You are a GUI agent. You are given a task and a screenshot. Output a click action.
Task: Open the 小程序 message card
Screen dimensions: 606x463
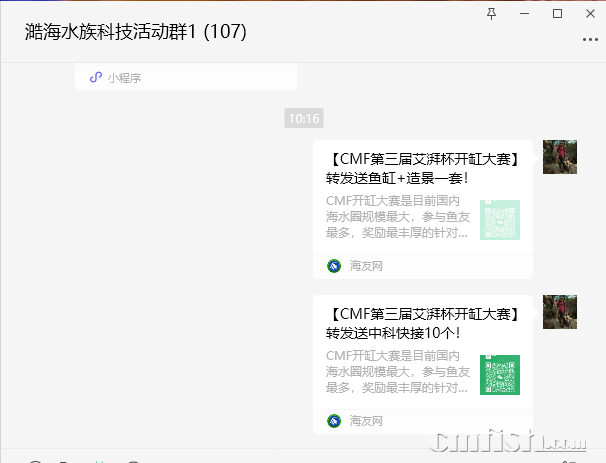(186, 77)
